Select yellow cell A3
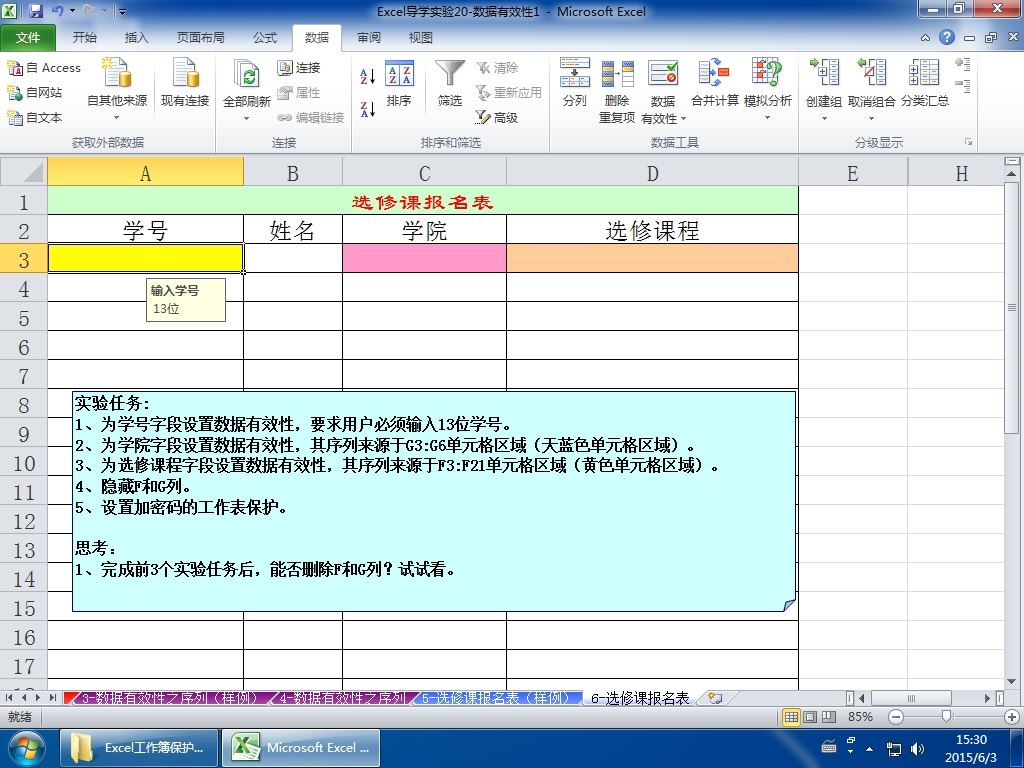1024x768 pixels. (146, 258)
